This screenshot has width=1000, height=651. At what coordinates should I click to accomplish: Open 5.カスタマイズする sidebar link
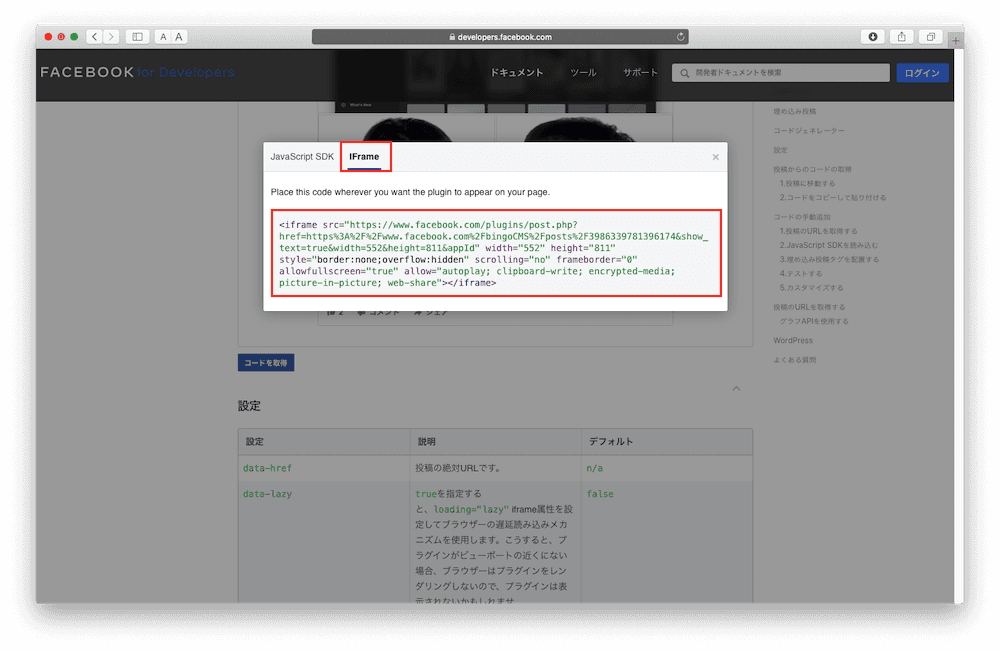(x=811, y=288)
